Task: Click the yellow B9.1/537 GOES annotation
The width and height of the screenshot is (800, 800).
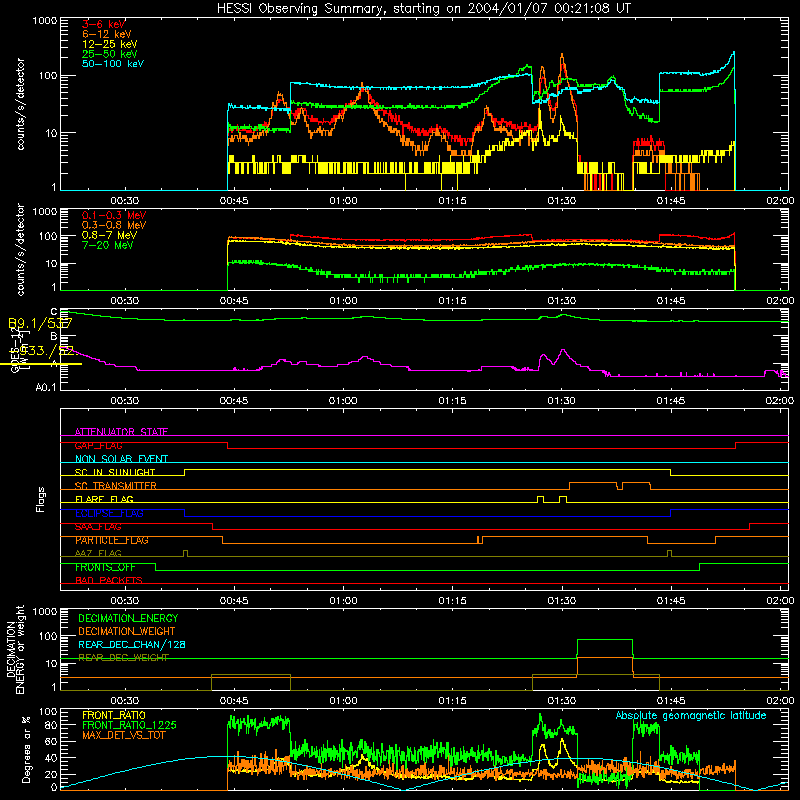Action: click(40, 323)
